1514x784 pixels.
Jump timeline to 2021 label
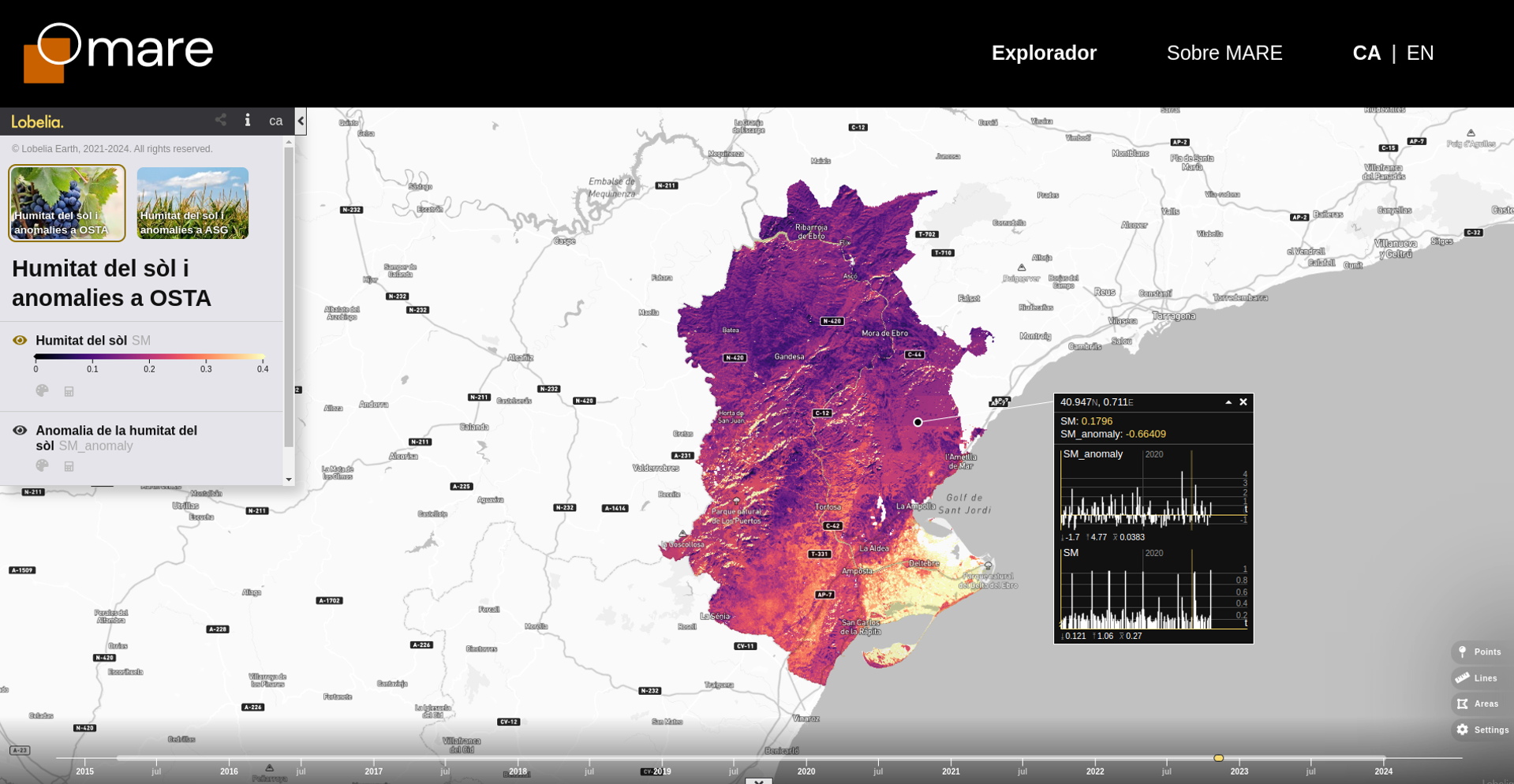tap(951, 771)
